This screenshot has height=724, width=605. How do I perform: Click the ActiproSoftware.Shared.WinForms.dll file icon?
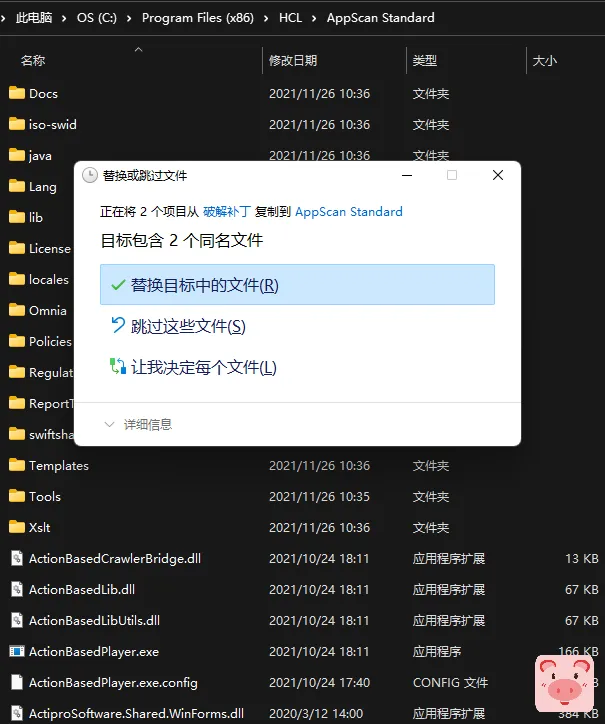(17, 713)
